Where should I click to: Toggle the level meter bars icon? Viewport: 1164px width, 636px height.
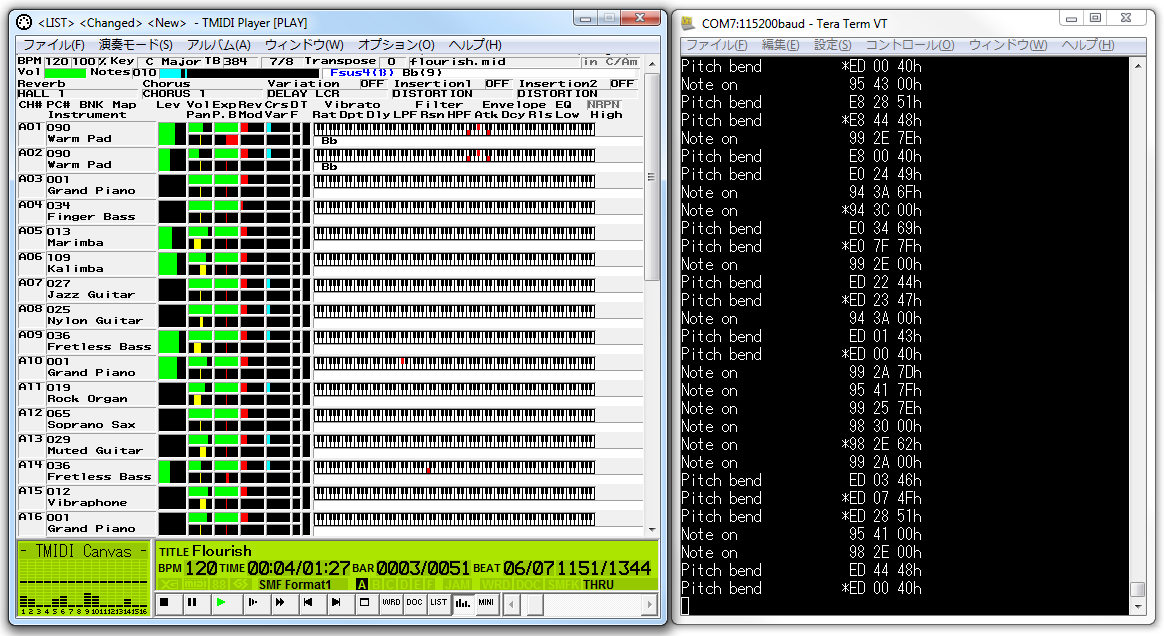tap(462, 603)
